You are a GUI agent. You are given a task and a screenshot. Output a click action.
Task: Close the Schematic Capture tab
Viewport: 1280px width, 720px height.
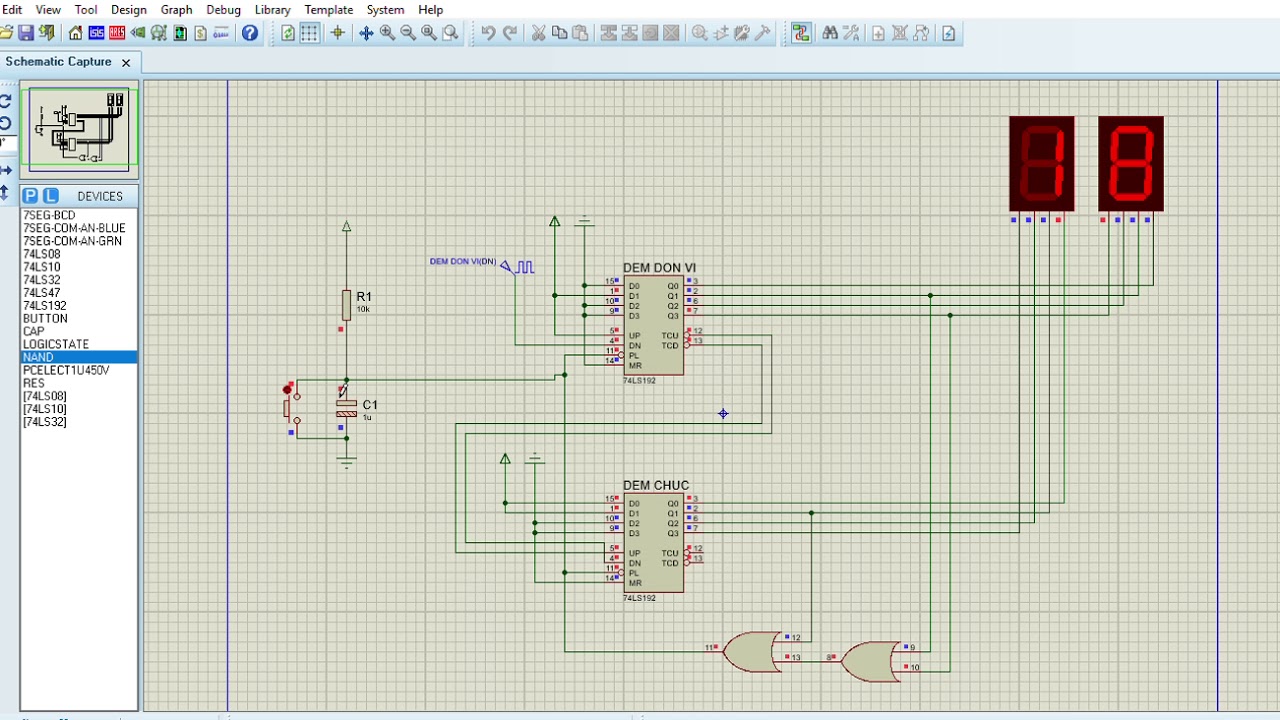point(126,62)
